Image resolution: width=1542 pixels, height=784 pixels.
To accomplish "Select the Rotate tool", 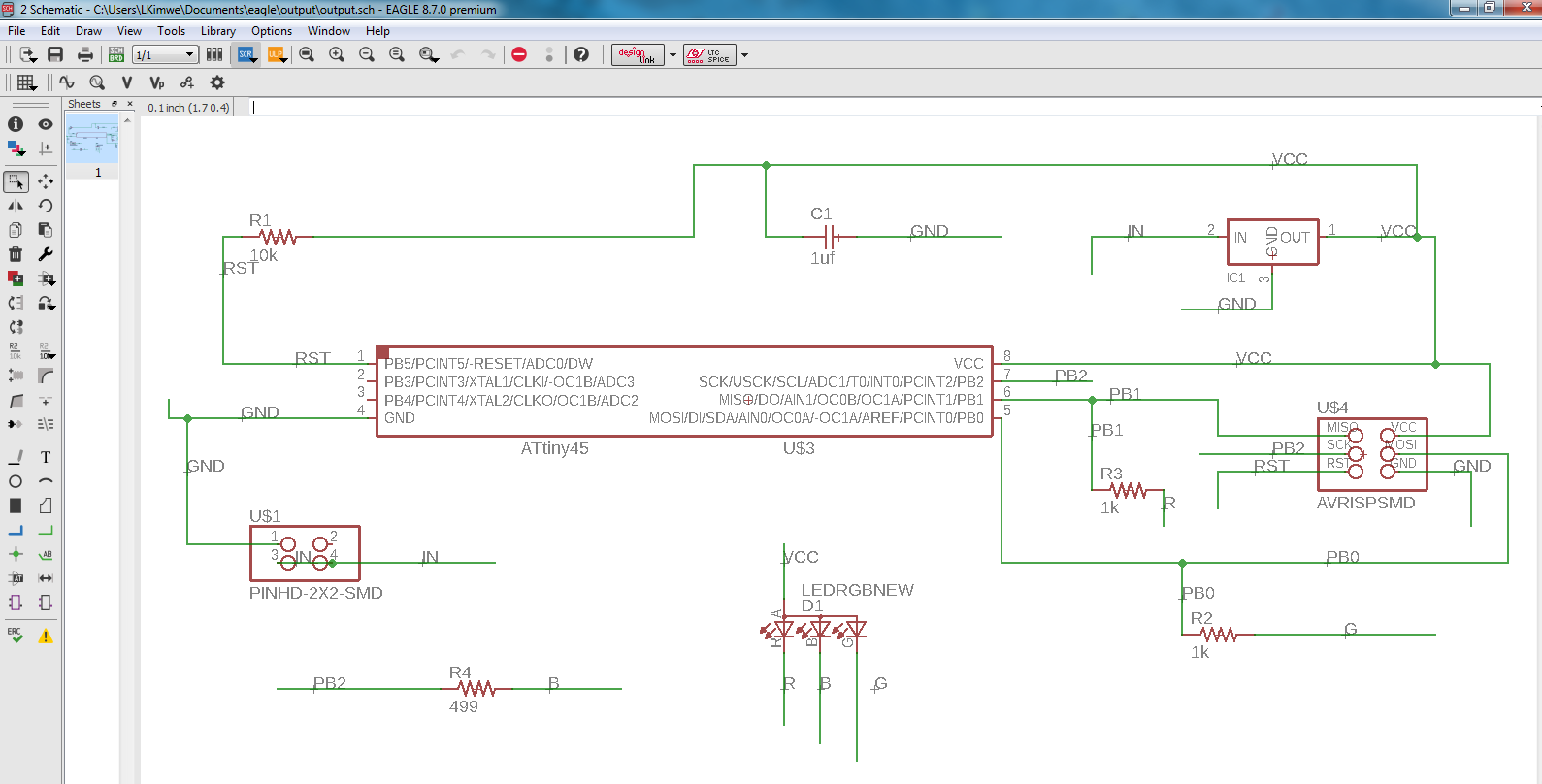I will 46,206.
